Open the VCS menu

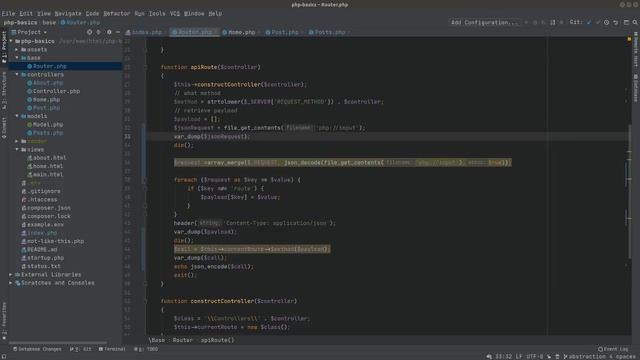point(175,13)
